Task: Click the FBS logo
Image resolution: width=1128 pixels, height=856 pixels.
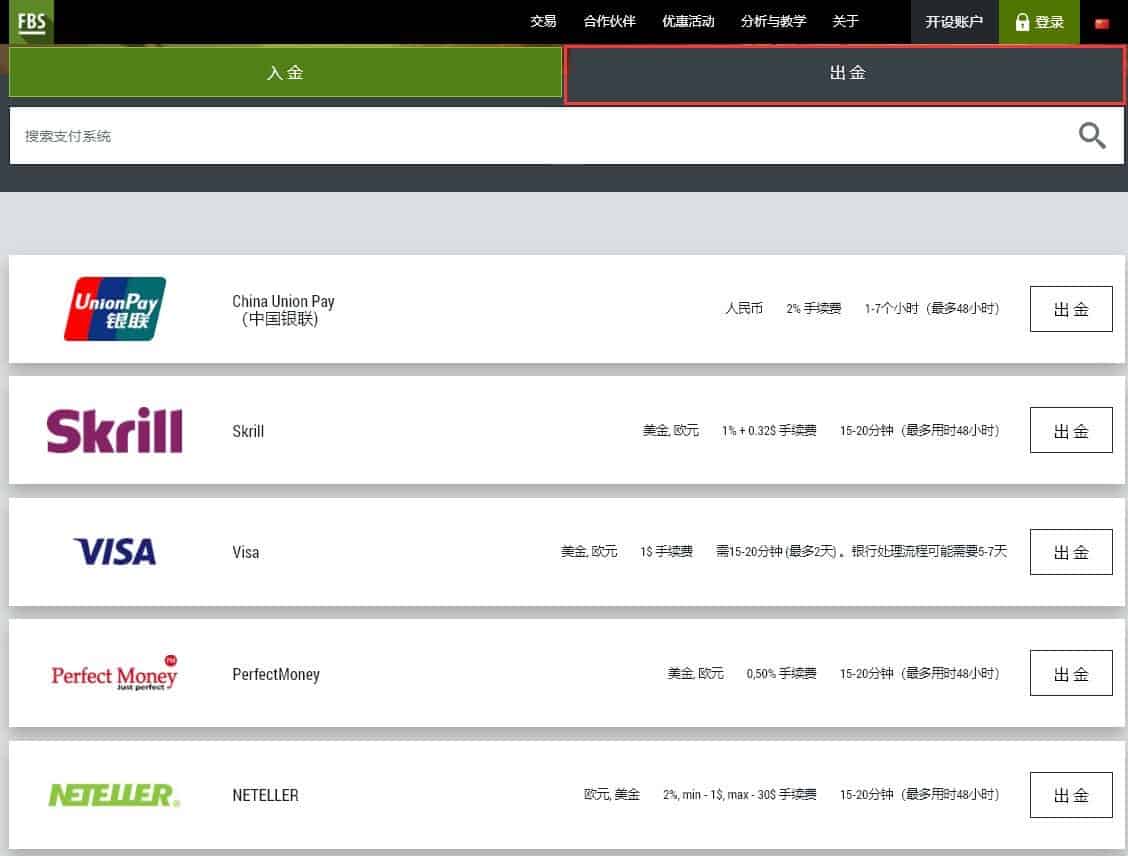Action: [31, 22]
